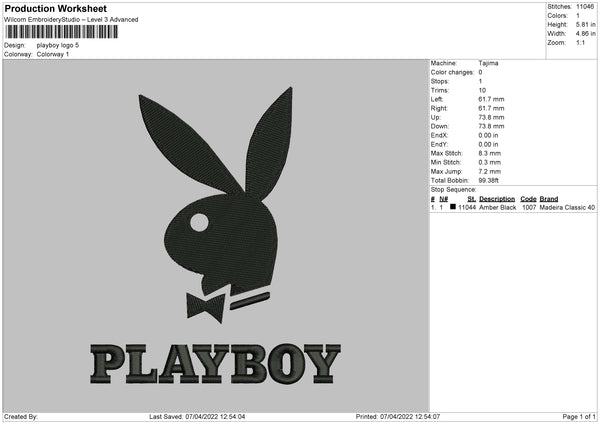Screen dimensions: 600x424
Task: Click 'Wilcom EmbroideryStudio – Level 3 Advanced' text
Action: [71, 20]
